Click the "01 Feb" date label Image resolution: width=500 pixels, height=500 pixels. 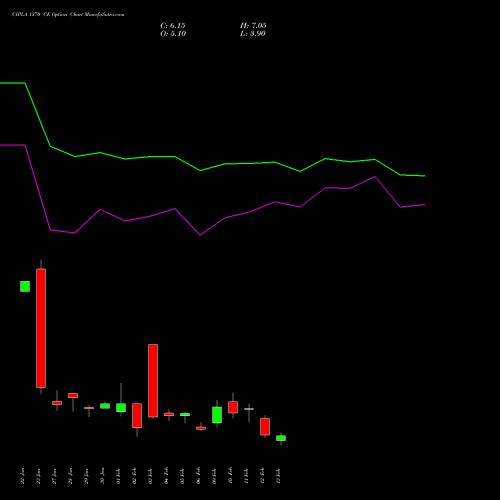point(118,476)
